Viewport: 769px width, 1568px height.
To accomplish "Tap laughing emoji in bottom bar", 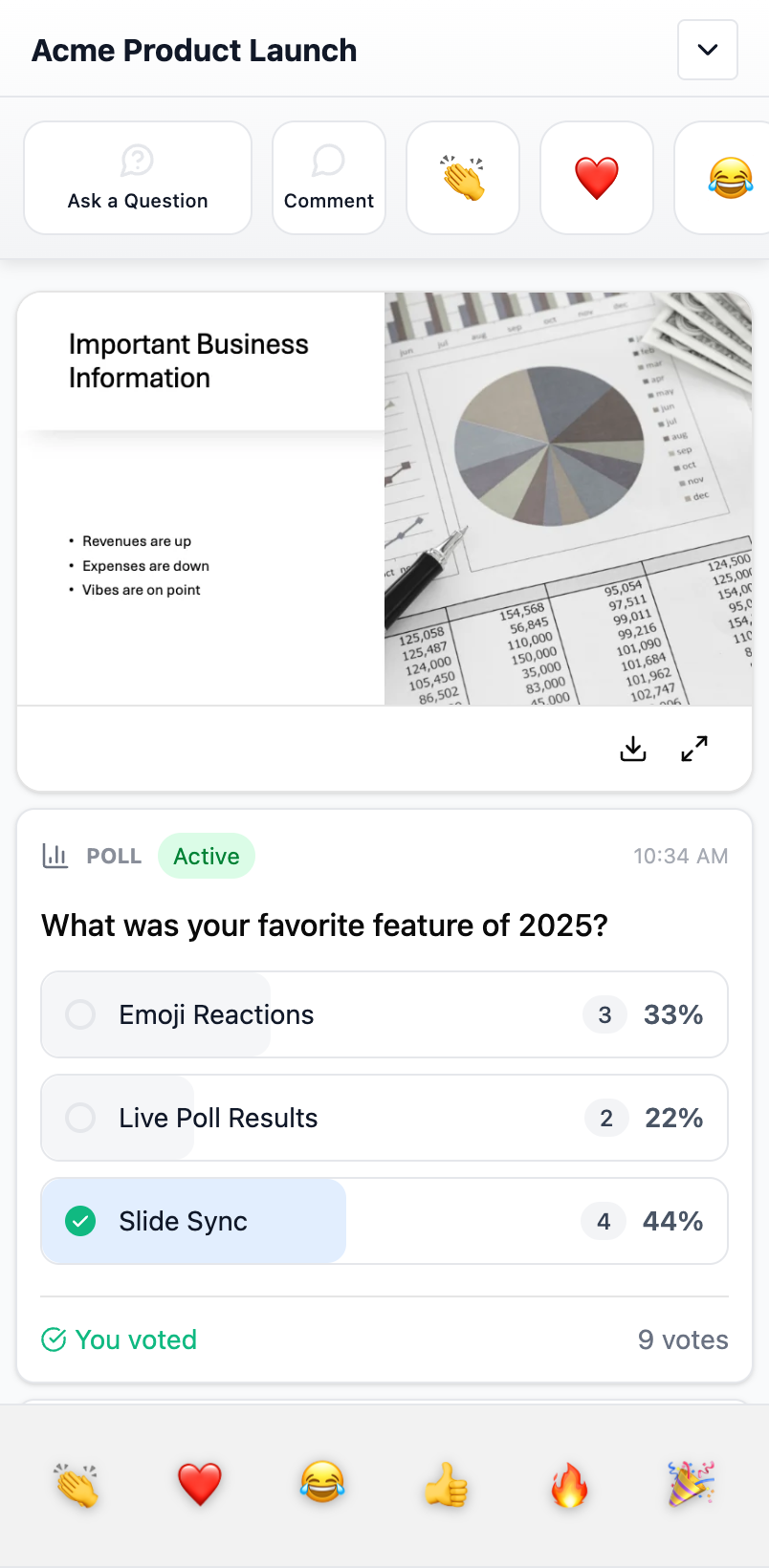I will click(x=322, y=1485).
